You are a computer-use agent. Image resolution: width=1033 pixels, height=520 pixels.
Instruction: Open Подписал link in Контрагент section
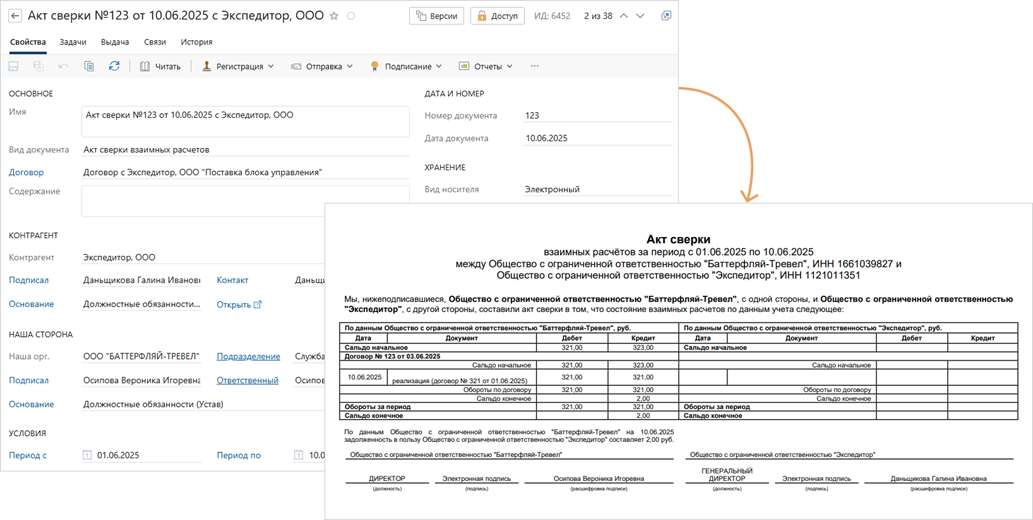pyautogui.click(x=28, y=280)
